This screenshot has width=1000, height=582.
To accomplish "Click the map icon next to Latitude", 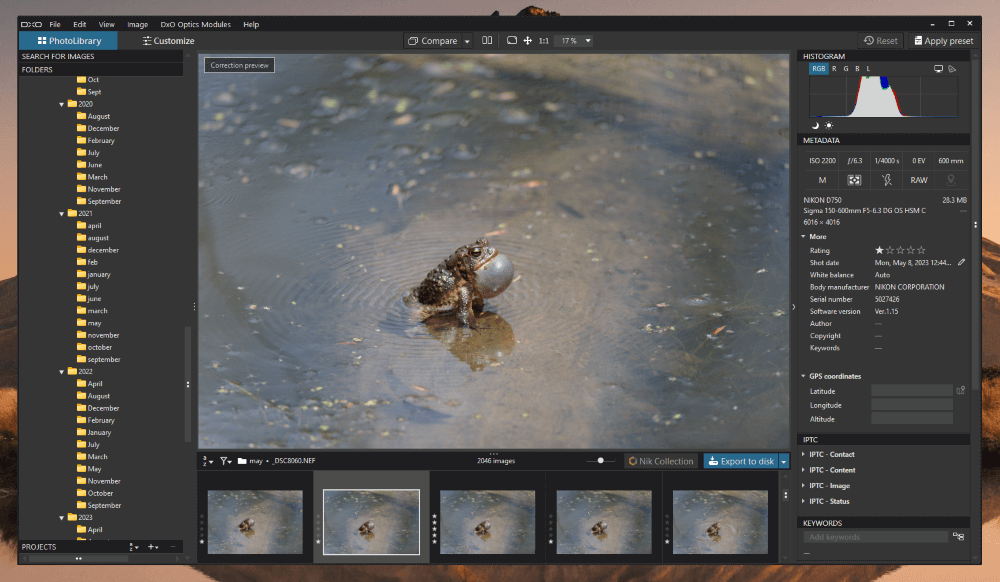I will 960,390.
